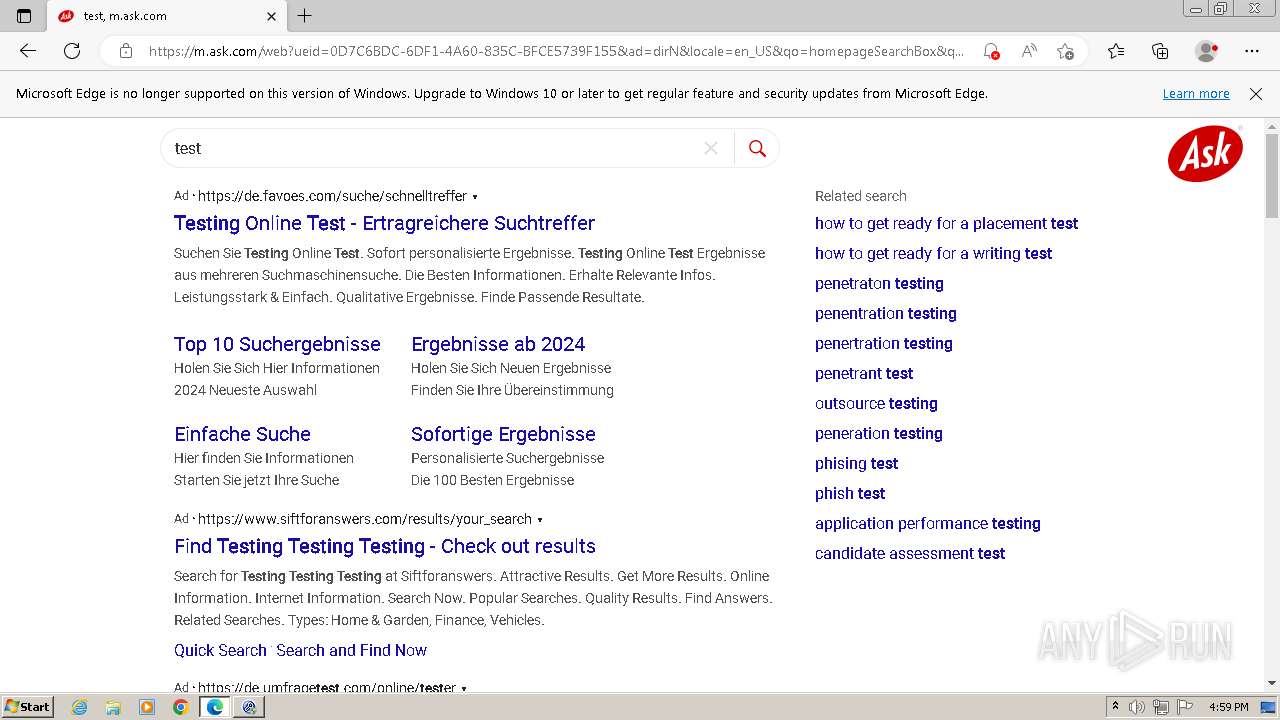Viewport: 1280px width, 720px height.
Task: Open the last taskbar app icon
Action: click(249, 707)
